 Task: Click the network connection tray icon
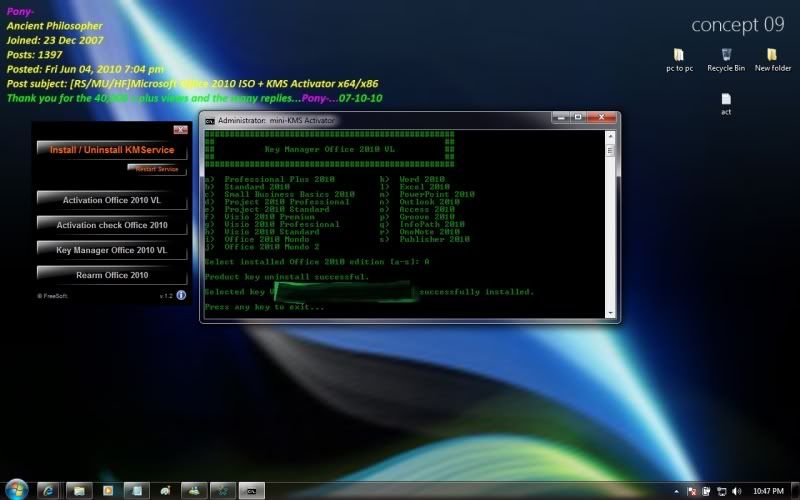pyautogui.click(x=721, y=491)
